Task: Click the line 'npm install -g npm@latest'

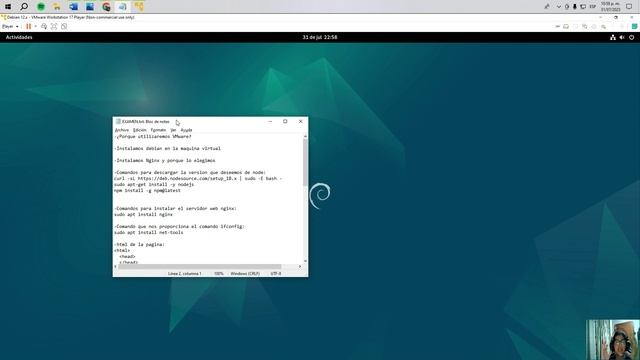Action: click(147, 190)
